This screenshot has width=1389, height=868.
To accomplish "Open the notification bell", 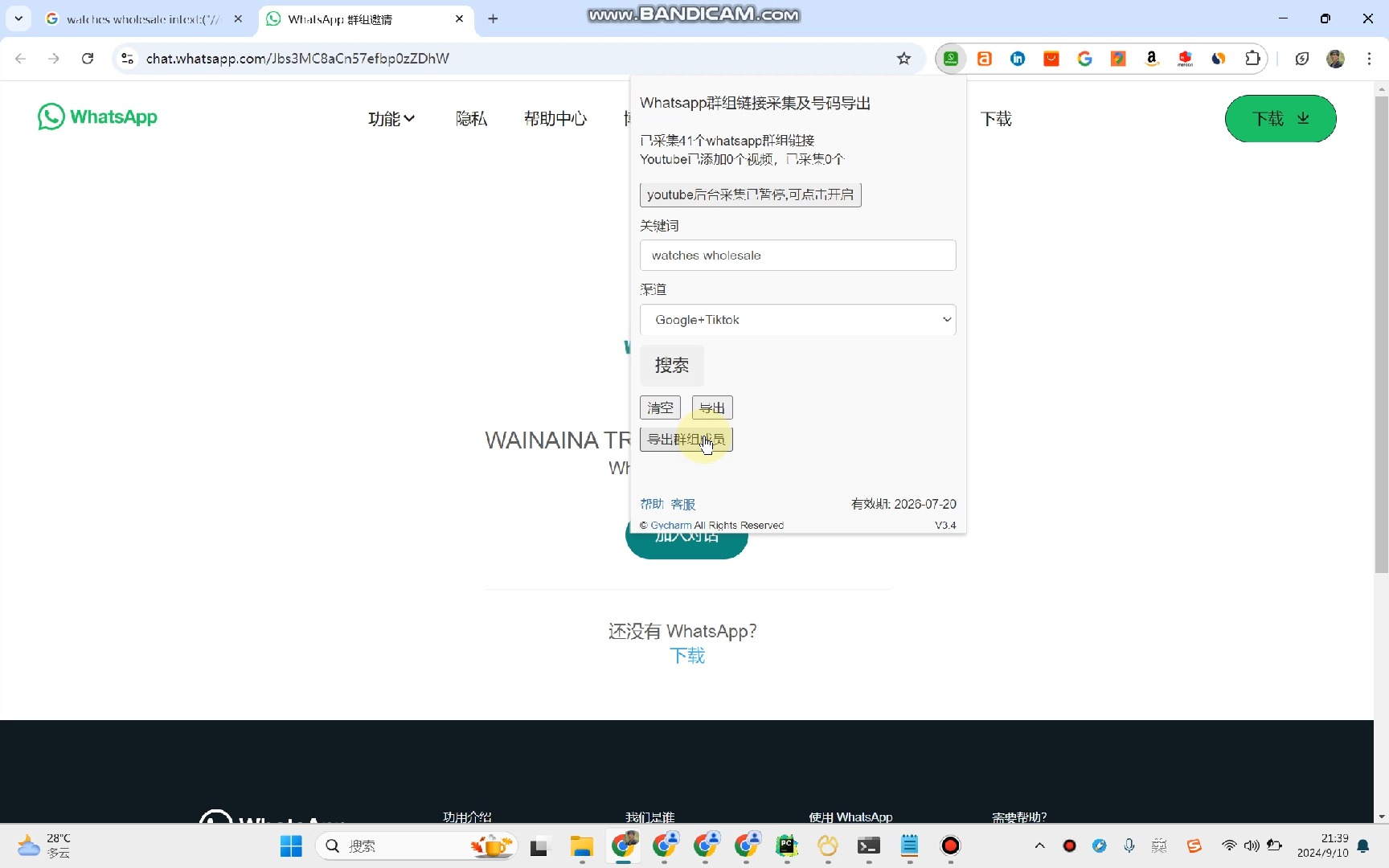I will pos(1363,845).
